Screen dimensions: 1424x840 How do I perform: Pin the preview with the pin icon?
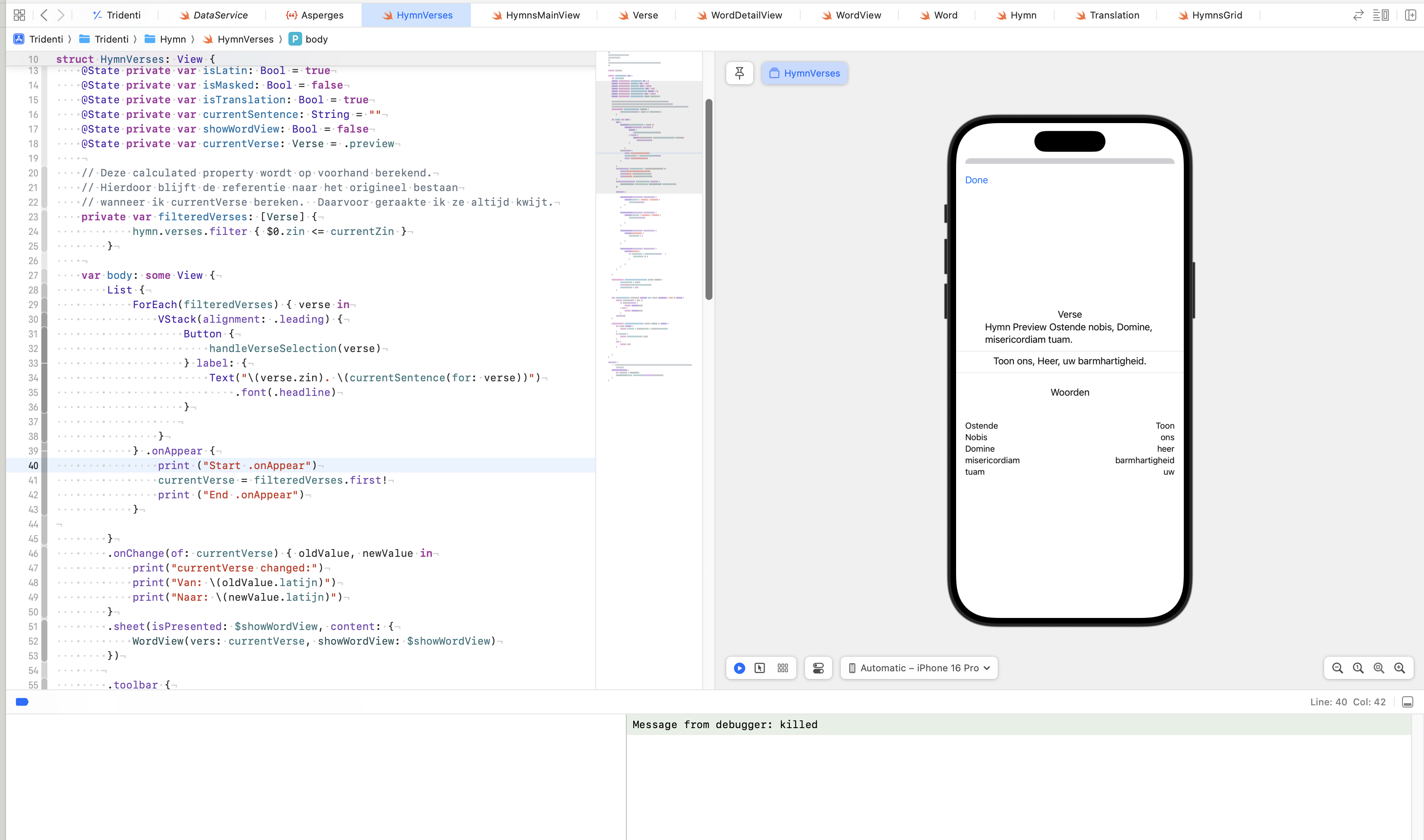point(740,73)
